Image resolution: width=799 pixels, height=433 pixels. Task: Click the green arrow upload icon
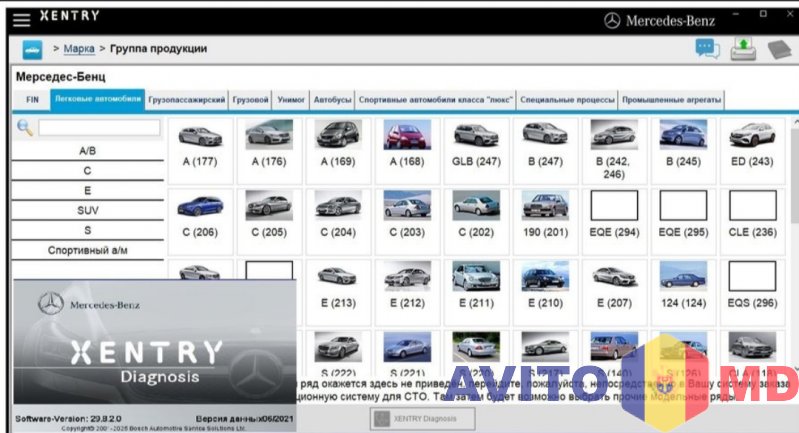tap(743, 49)
